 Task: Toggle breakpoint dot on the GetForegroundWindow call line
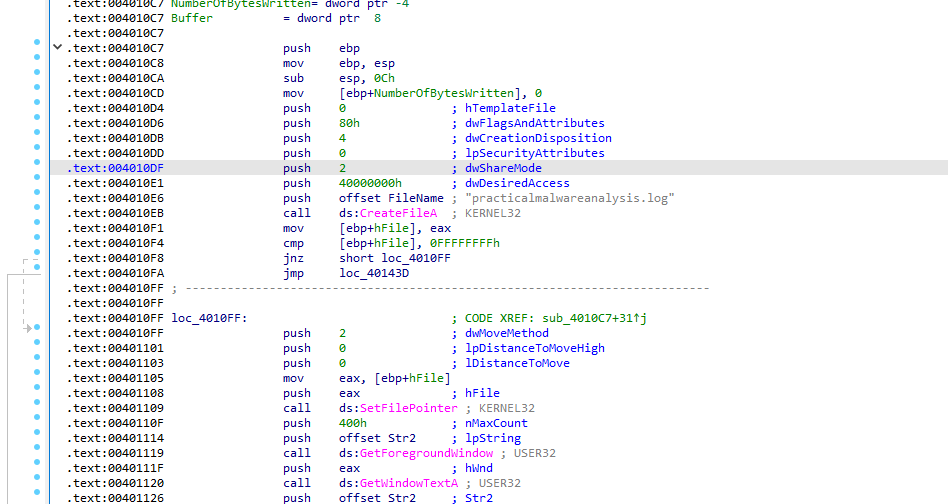click(x=37, y=447)
